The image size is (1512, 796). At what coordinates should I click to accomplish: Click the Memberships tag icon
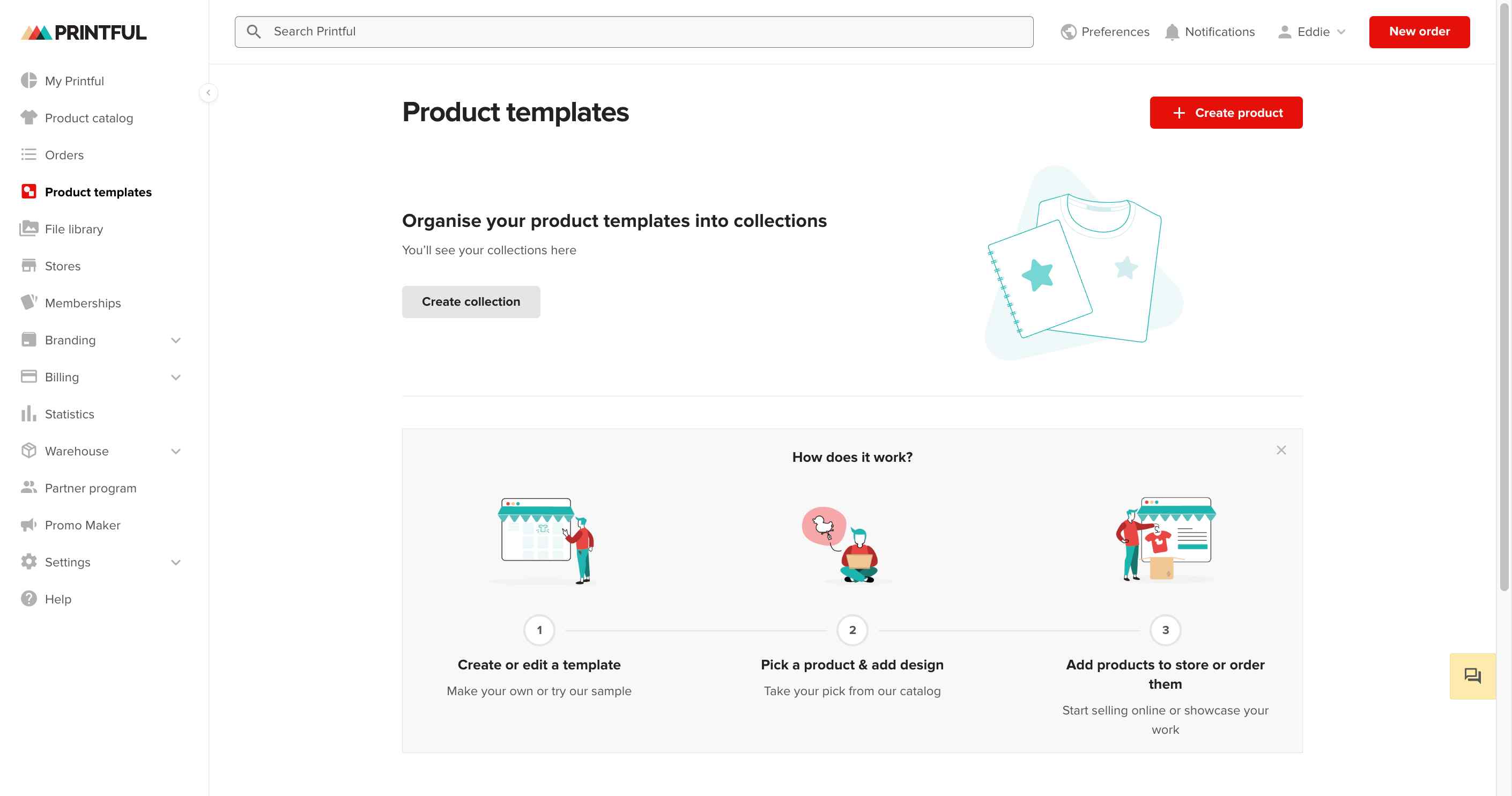coord(29,303)
